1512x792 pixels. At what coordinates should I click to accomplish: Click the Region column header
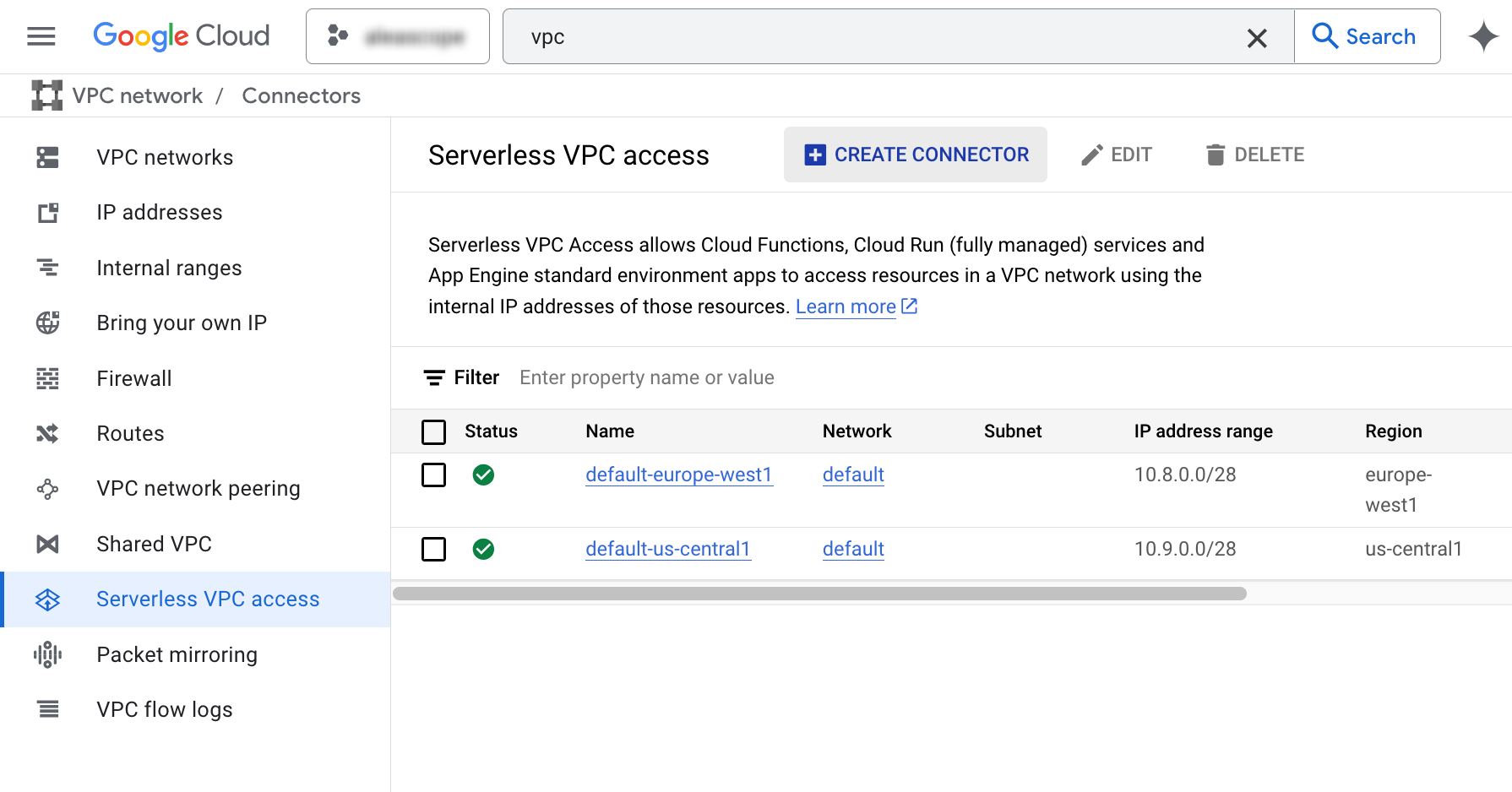tap(1394, 431)
